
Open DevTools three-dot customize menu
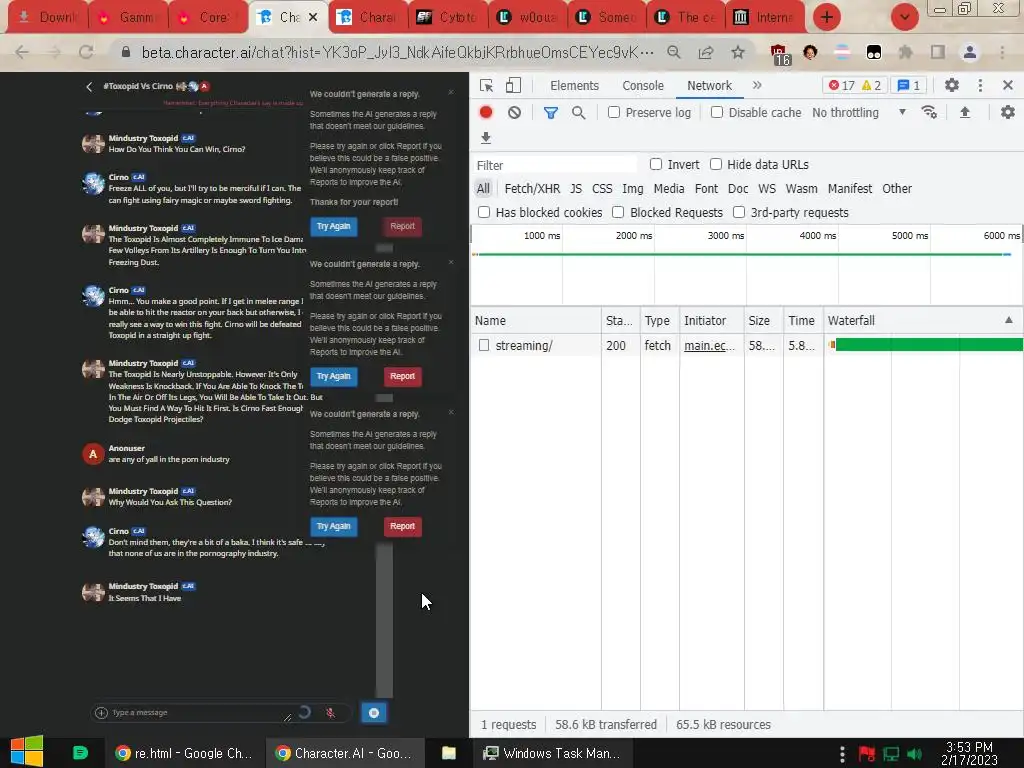pos(980,85)
